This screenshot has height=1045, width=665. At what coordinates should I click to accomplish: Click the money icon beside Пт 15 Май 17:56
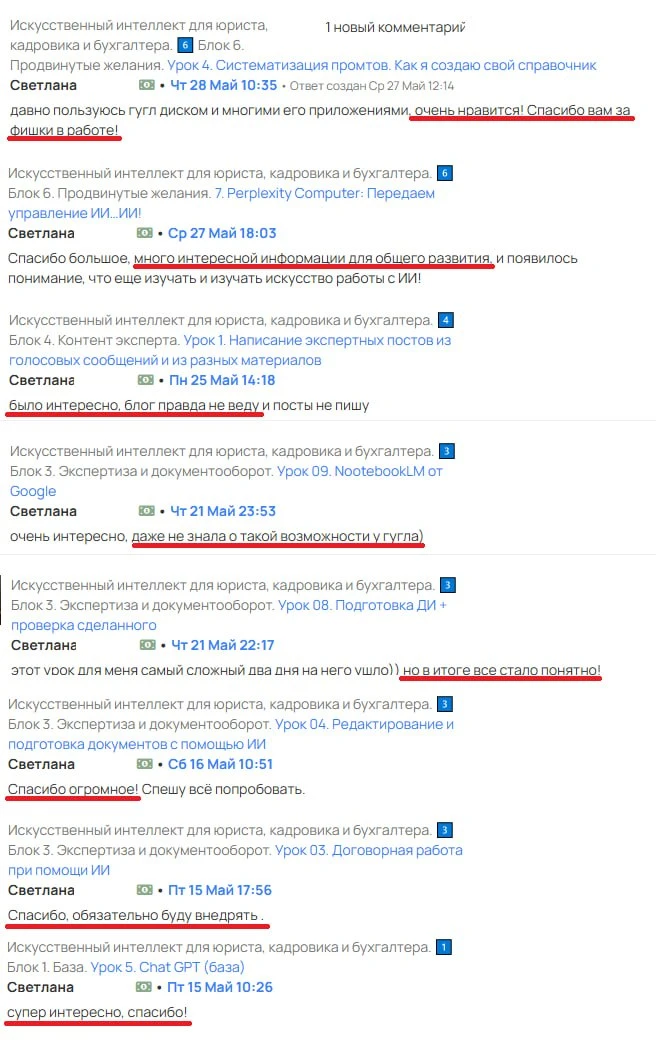point(145,890)
